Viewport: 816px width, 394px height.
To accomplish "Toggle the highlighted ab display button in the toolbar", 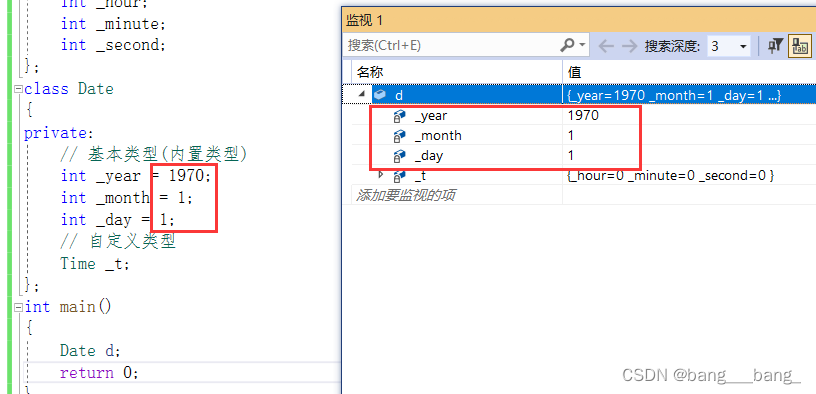I will point(799,46).
